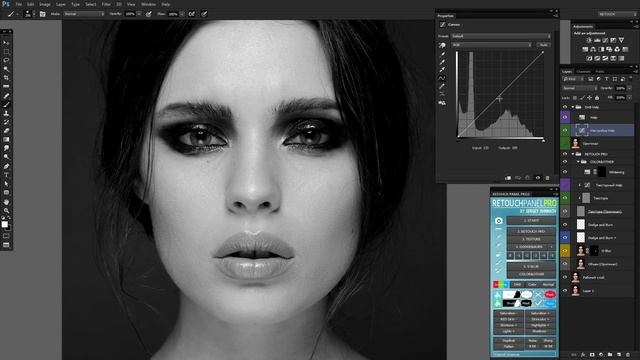Select the Zoom tool in toolbar
This screenshot has width=640, height=360.
tap(6, 210)
